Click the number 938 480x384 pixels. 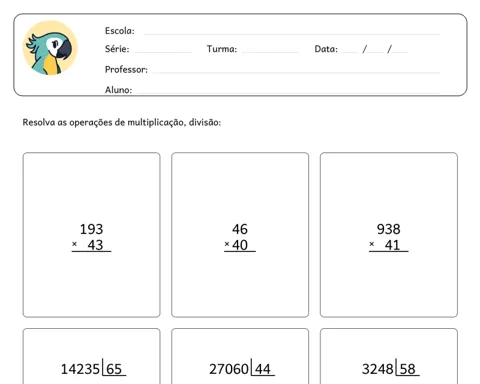(x=389, y=229)
